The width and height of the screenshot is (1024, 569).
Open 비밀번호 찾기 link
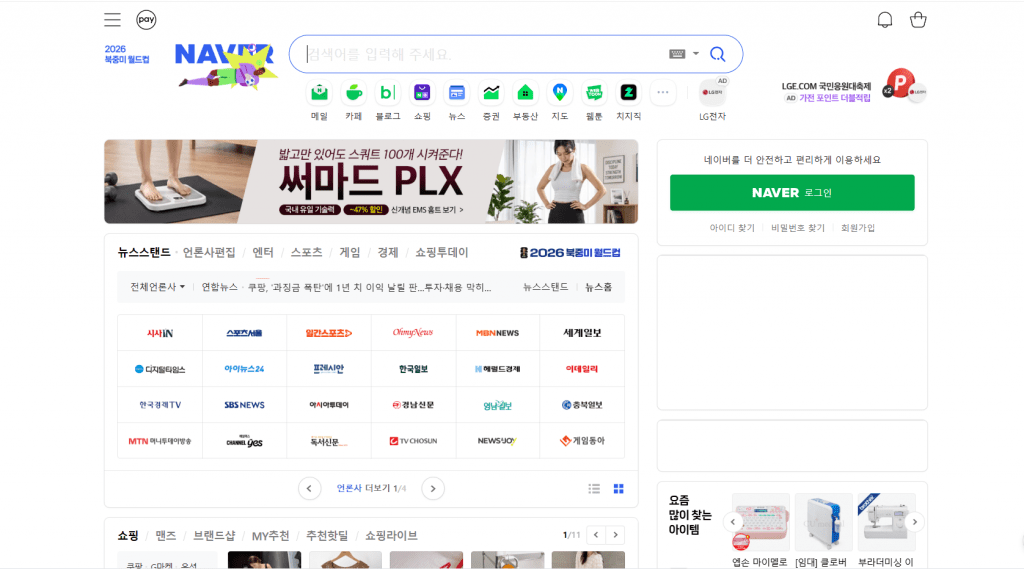(798, 228)
